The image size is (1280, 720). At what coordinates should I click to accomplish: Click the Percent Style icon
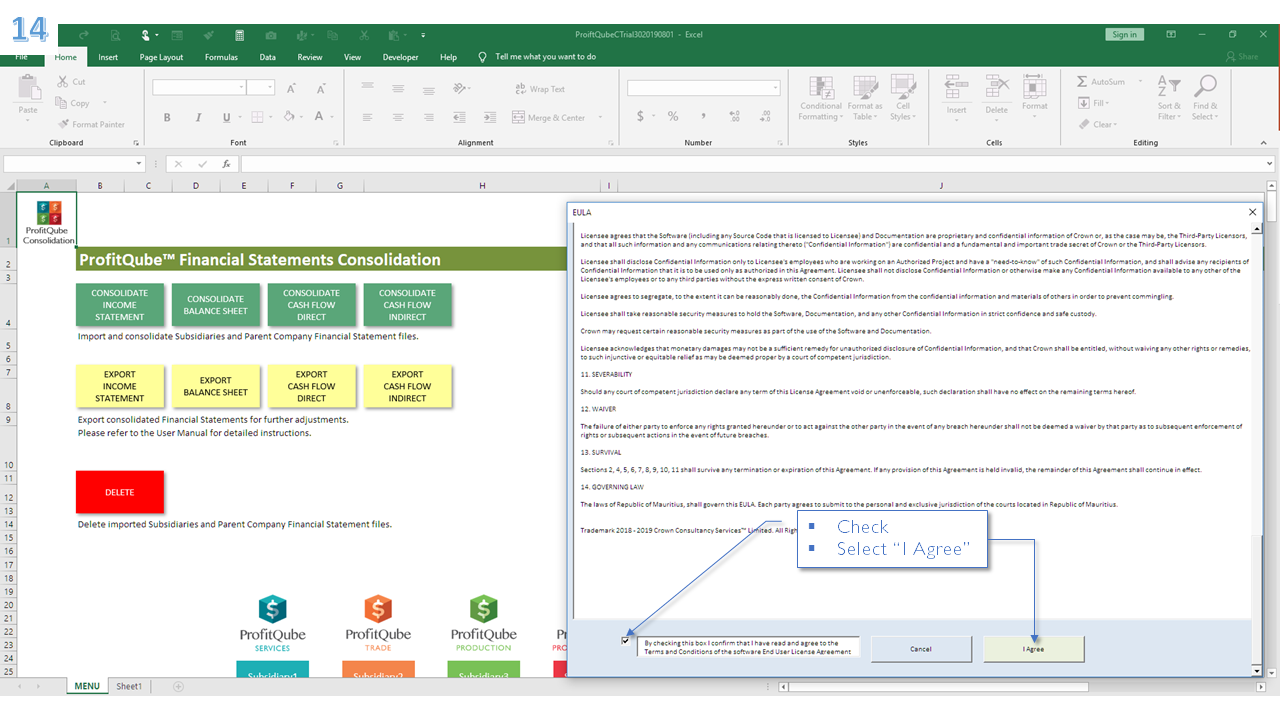[x=673, y=117]
